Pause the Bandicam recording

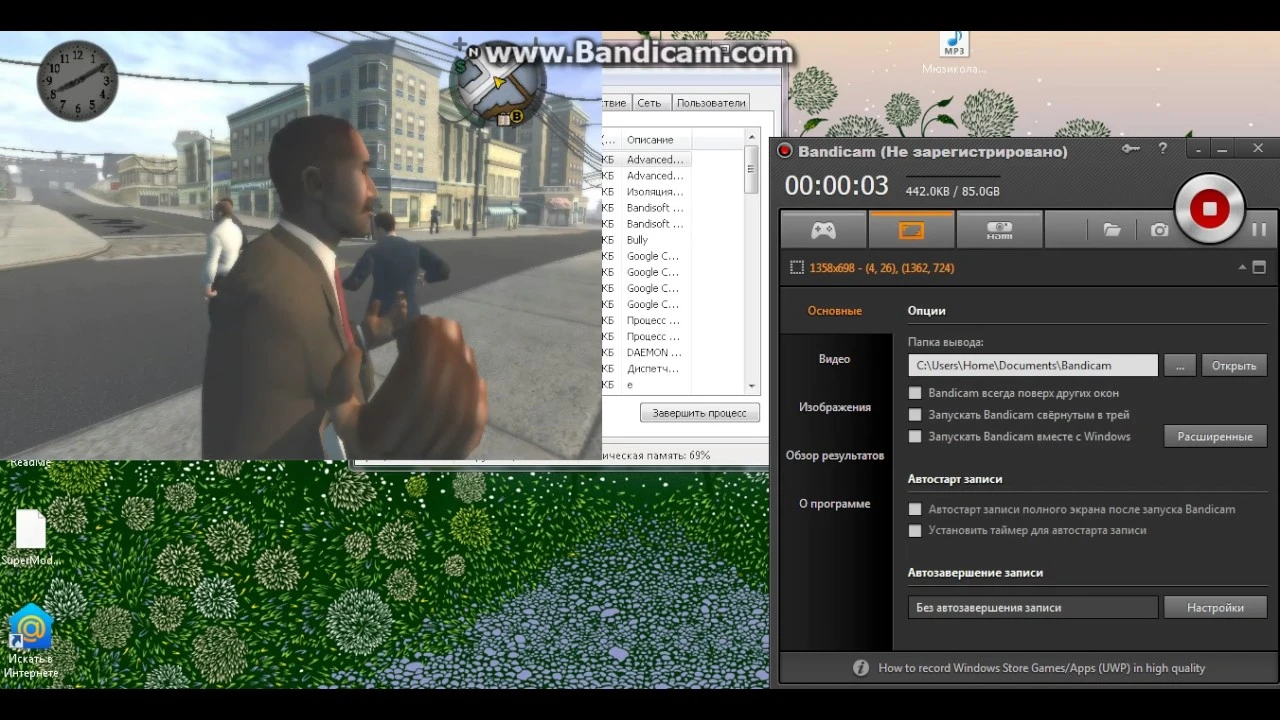(1259, 230)
